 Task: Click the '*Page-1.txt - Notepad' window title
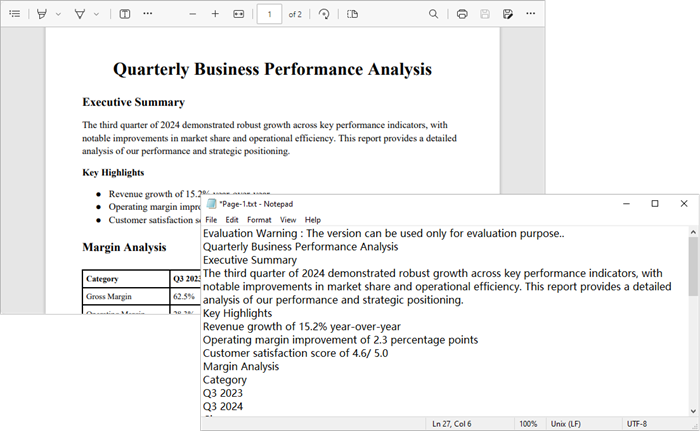[x=256, y=204]
